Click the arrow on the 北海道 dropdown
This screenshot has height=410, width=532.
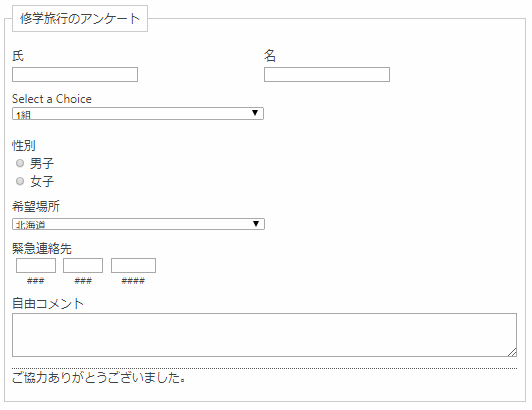pyautogui.click(x=256, y=224)
